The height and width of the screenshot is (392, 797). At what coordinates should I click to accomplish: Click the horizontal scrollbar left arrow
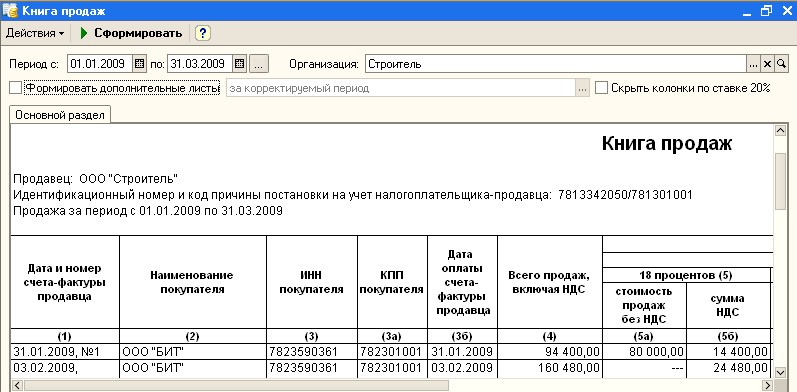click(16, 385)
